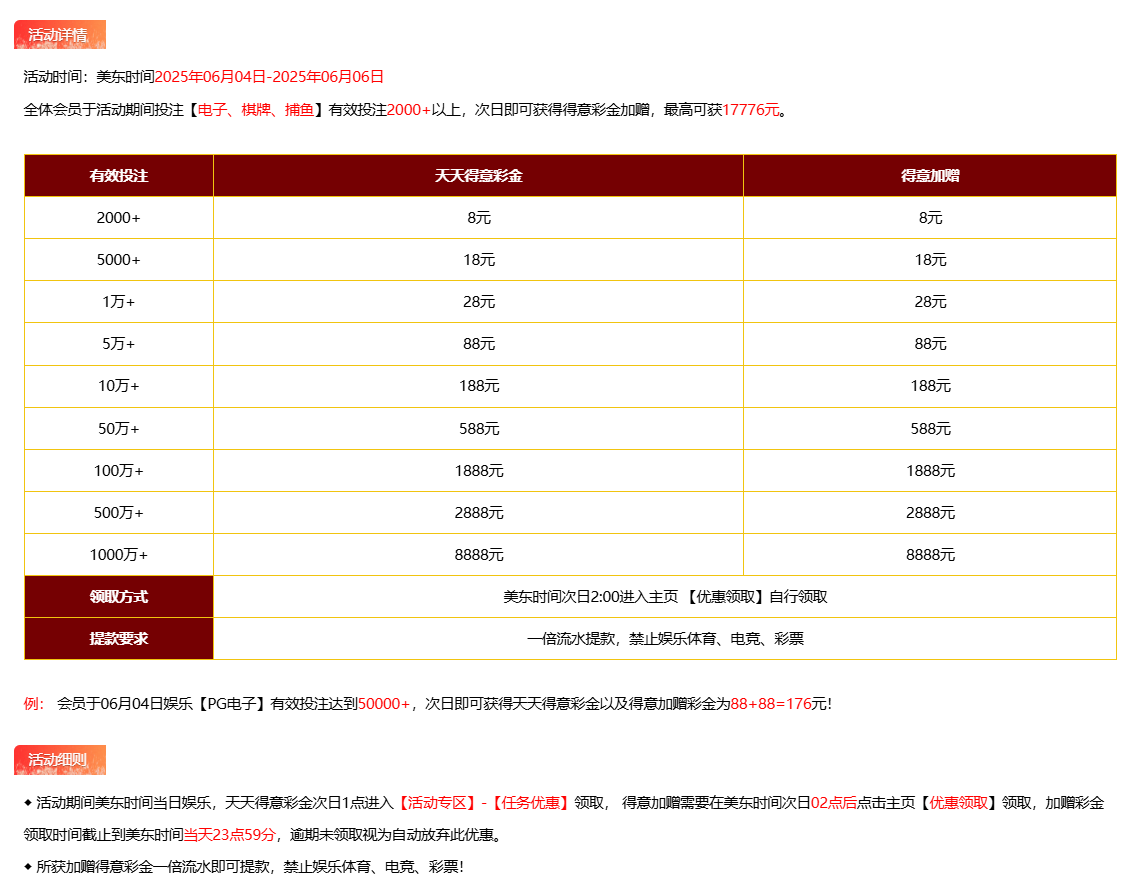
Task: Click 88元 in the 得意加赠 column
Action: (x=930, y=343)
